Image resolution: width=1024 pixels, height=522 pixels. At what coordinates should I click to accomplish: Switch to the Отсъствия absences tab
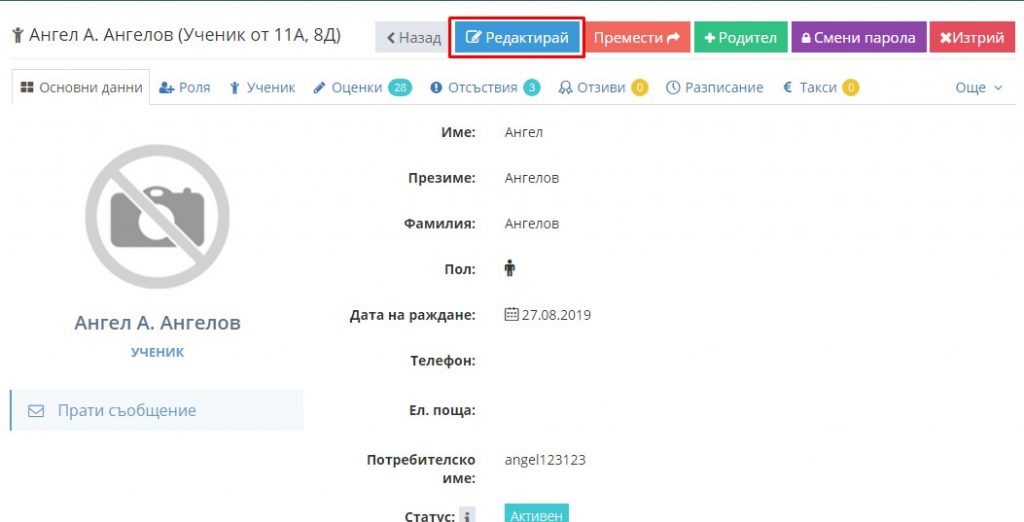point(485,88)
